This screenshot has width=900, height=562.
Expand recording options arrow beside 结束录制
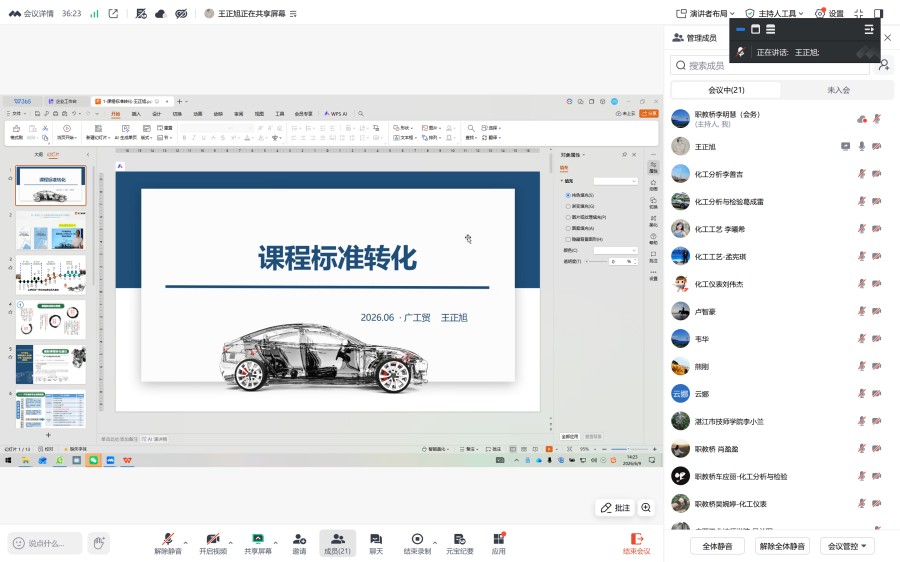coord(435,542)
